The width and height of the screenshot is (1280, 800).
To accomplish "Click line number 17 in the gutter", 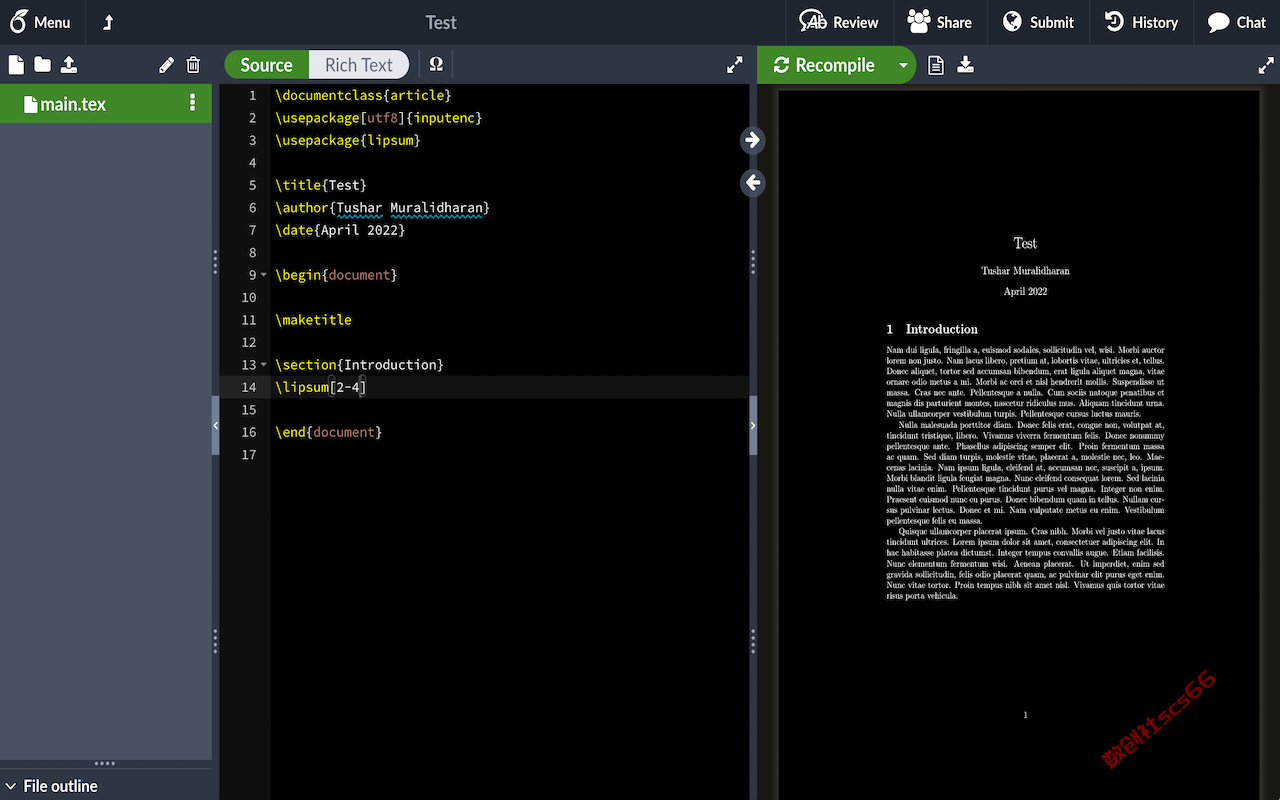I will (x=249, y=455).
